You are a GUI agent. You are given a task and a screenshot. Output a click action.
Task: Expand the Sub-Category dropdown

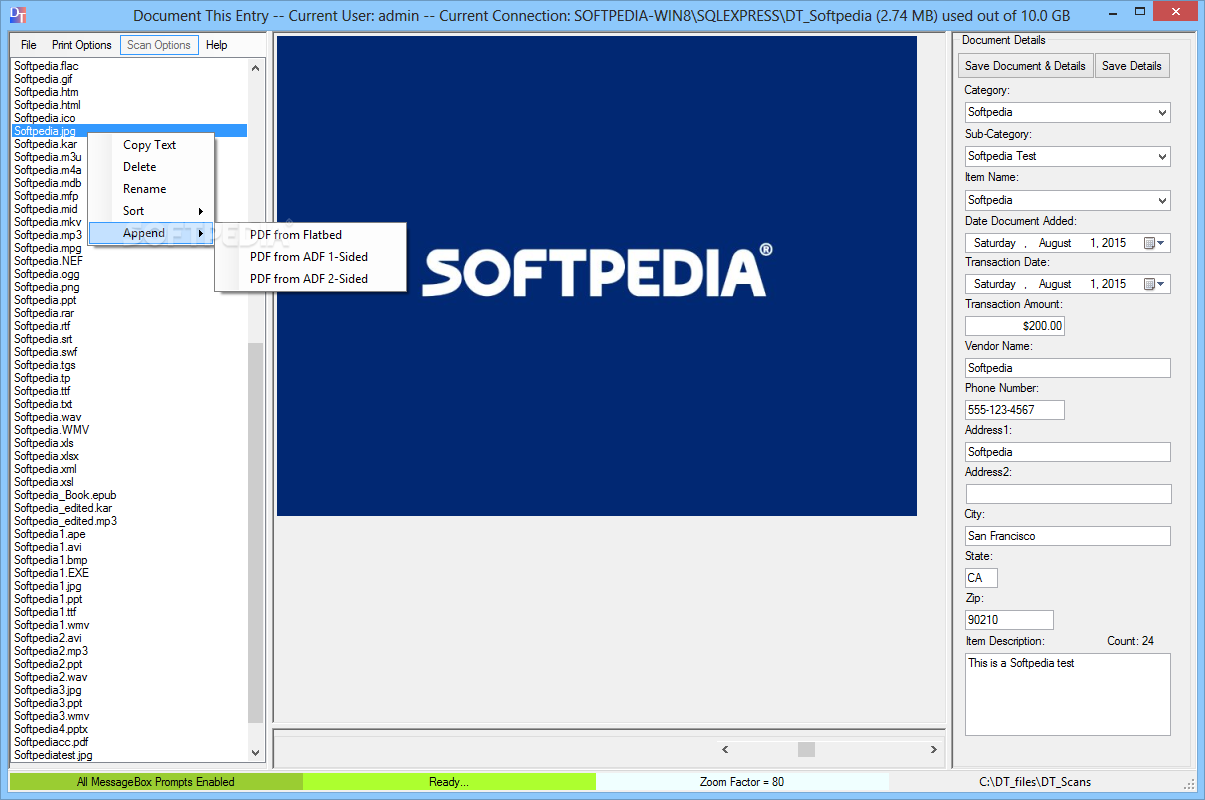[1162, 156]
